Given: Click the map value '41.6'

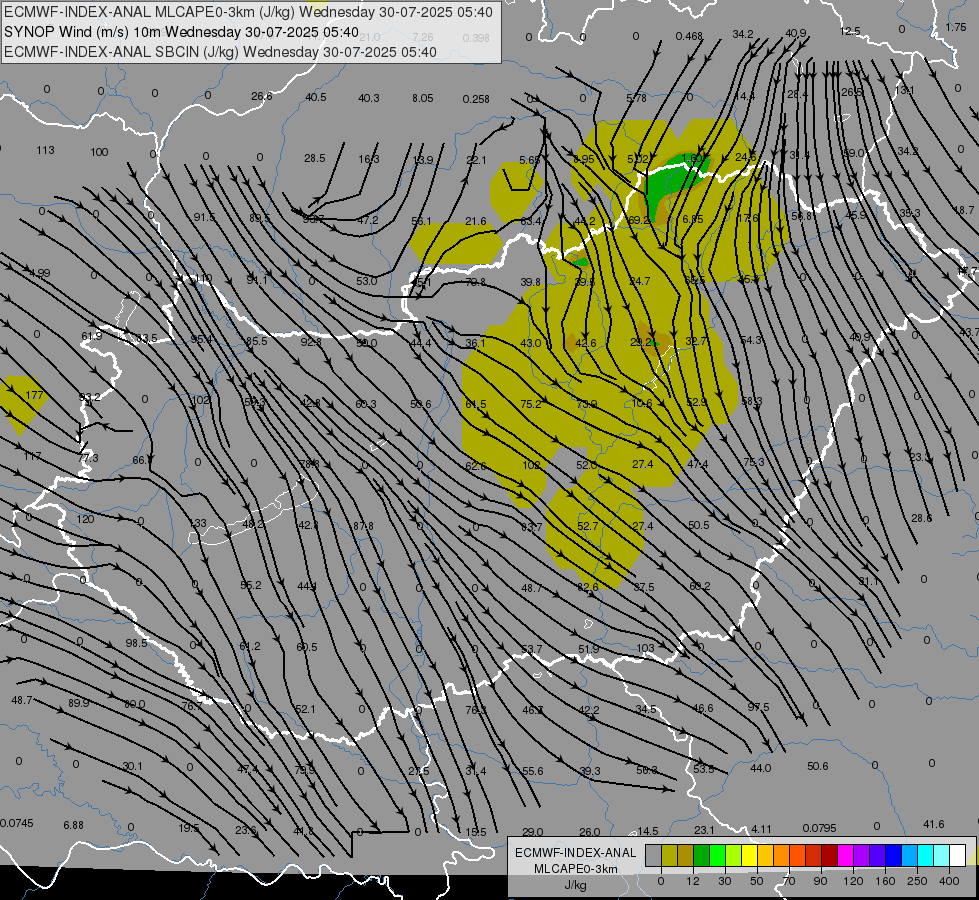Looking at the screenshot, I should click(x=933, y=824).
